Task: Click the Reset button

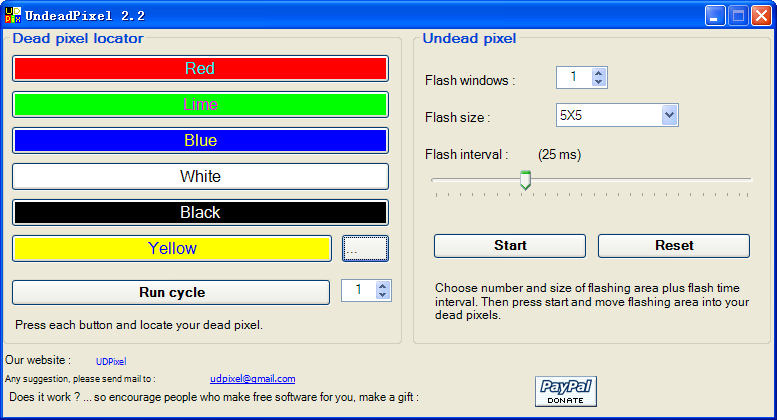Action: pos(673,245)
